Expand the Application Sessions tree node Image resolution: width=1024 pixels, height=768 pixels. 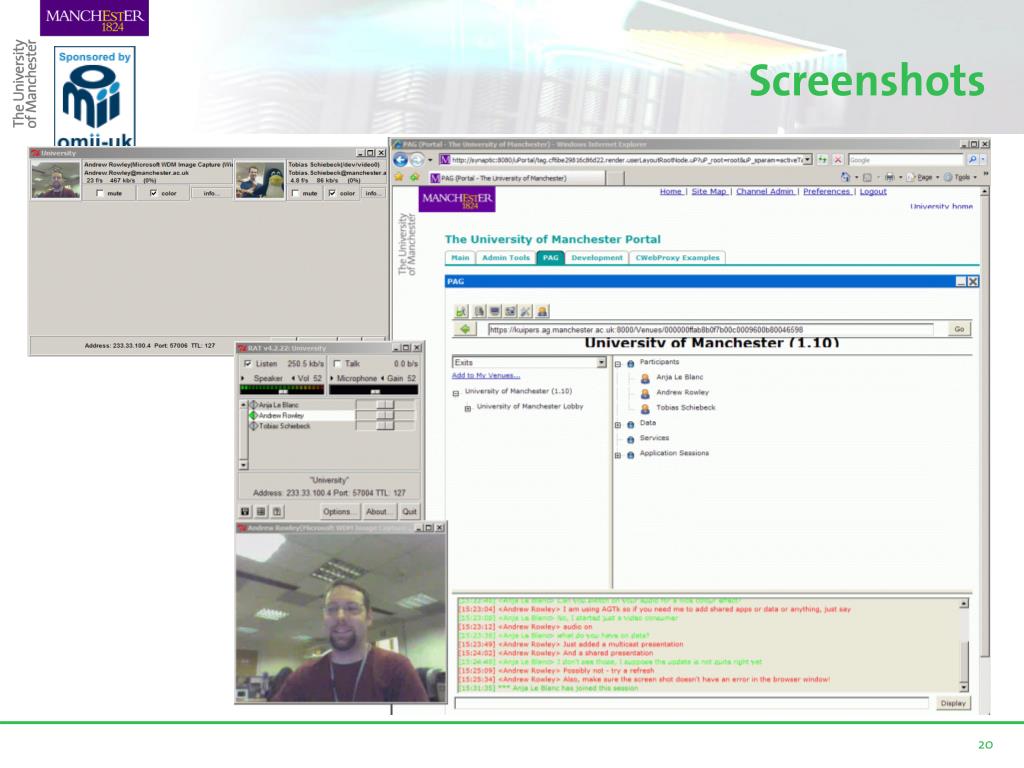618,455
